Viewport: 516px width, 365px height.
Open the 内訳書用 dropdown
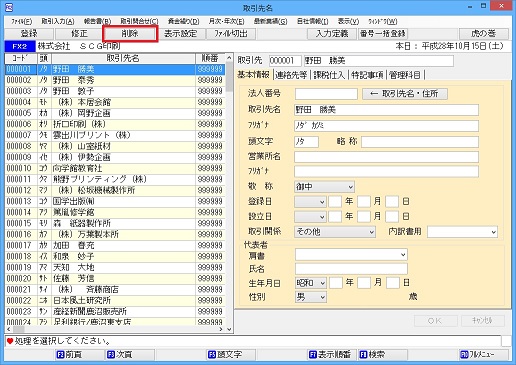pyautogui.click(x=463, y=232)
